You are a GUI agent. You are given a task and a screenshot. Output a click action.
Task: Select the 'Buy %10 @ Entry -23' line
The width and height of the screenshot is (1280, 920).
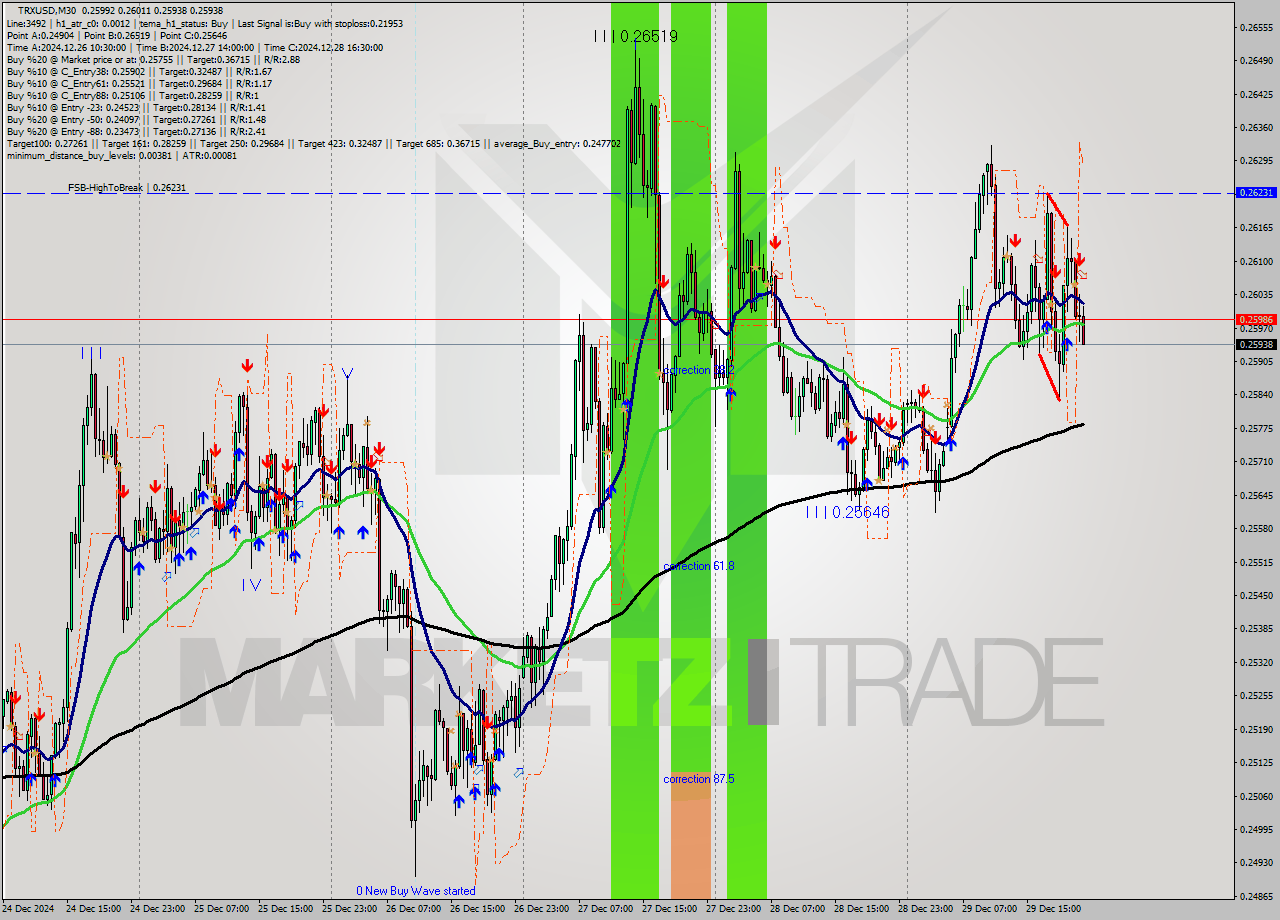(136, 107)
